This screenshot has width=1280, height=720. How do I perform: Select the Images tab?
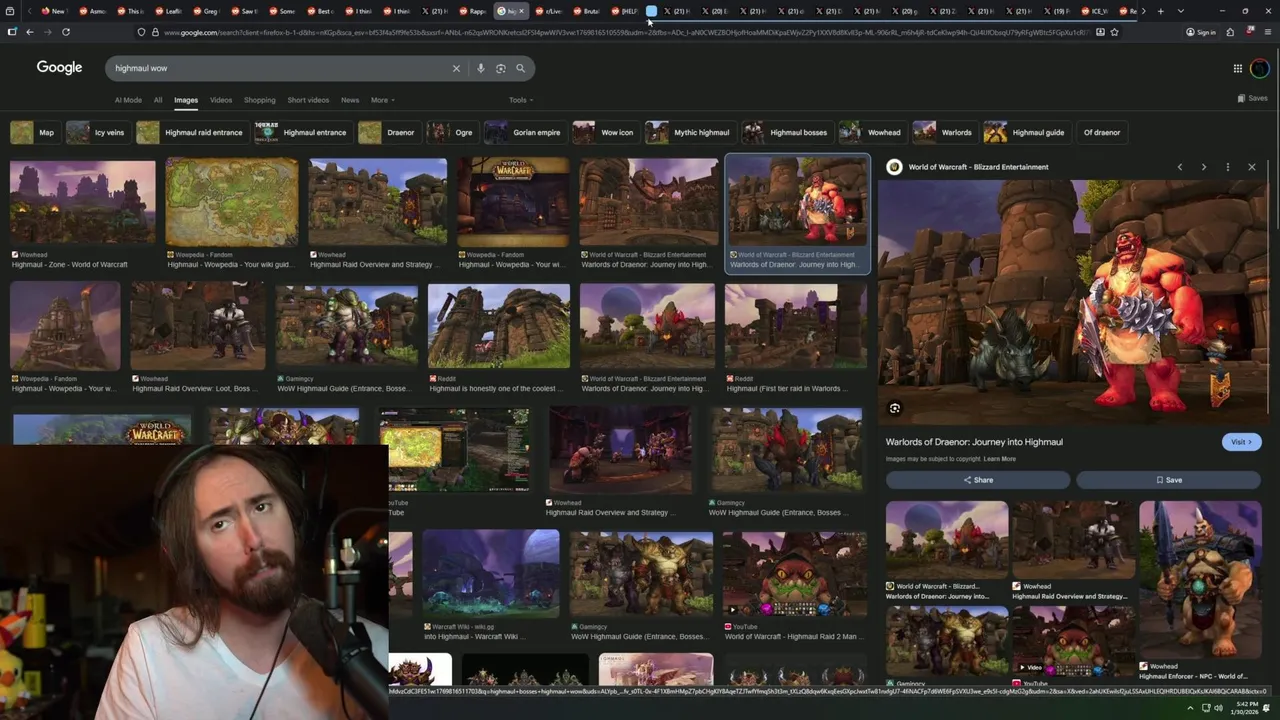[186, 100]
